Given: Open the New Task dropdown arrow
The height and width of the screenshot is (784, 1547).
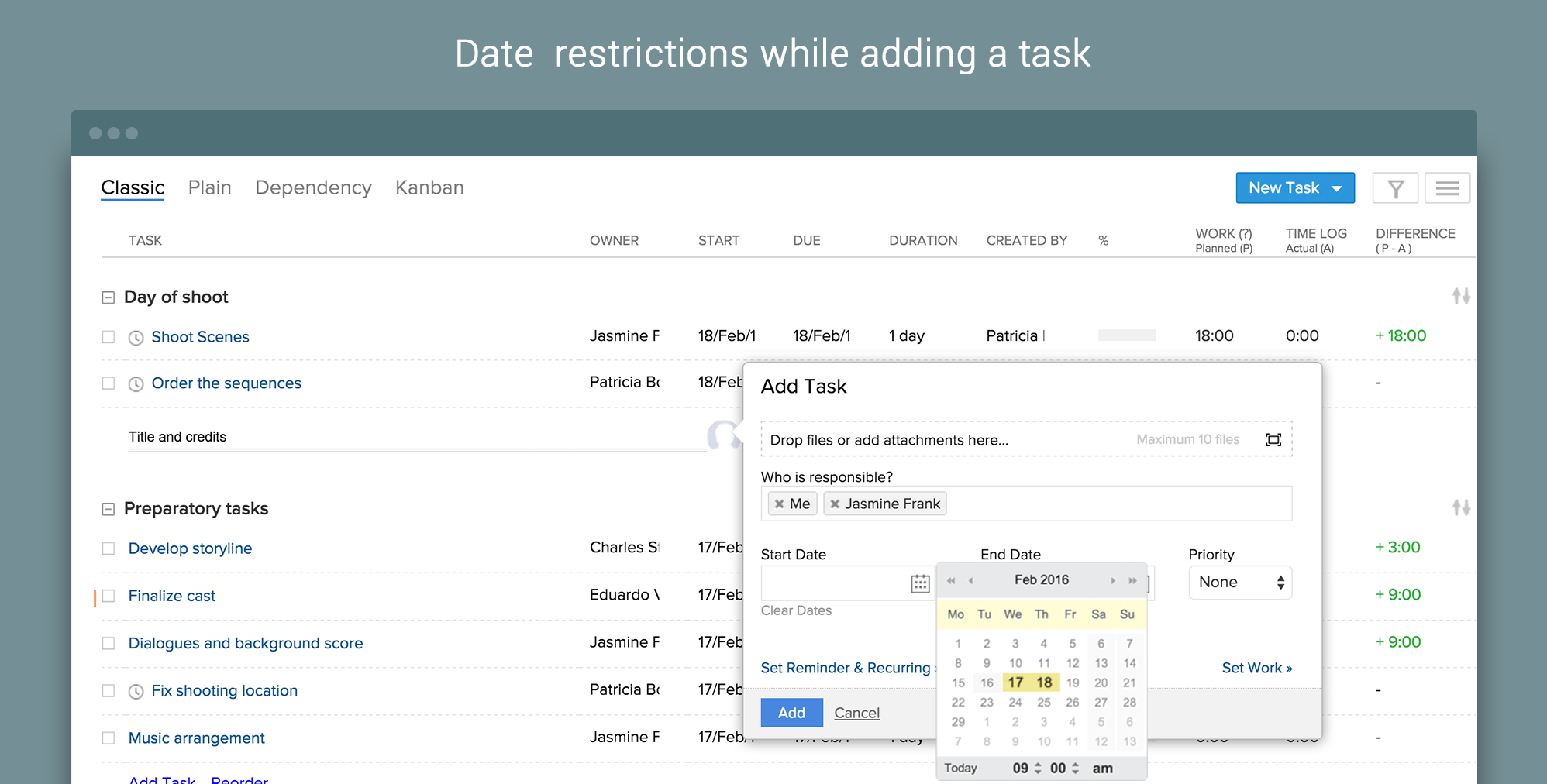Looking at the screenshot, I should point(1337,188).
